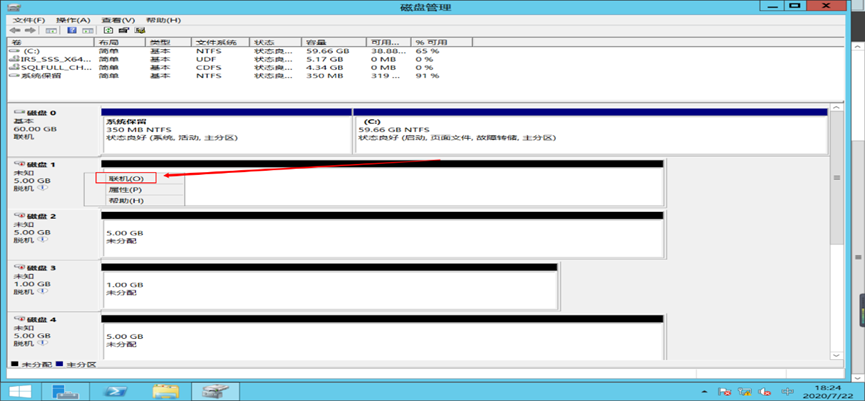Click the CDFS file system cell

(x=208, y=67)
